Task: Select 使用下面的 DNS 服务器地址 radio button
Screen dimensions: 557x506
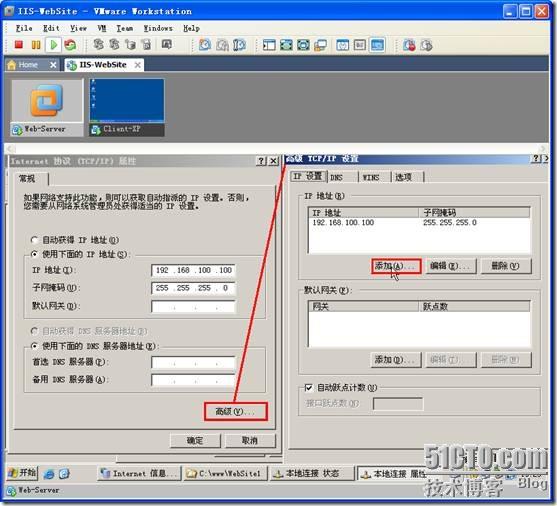Action: click(x=34, y=346)
